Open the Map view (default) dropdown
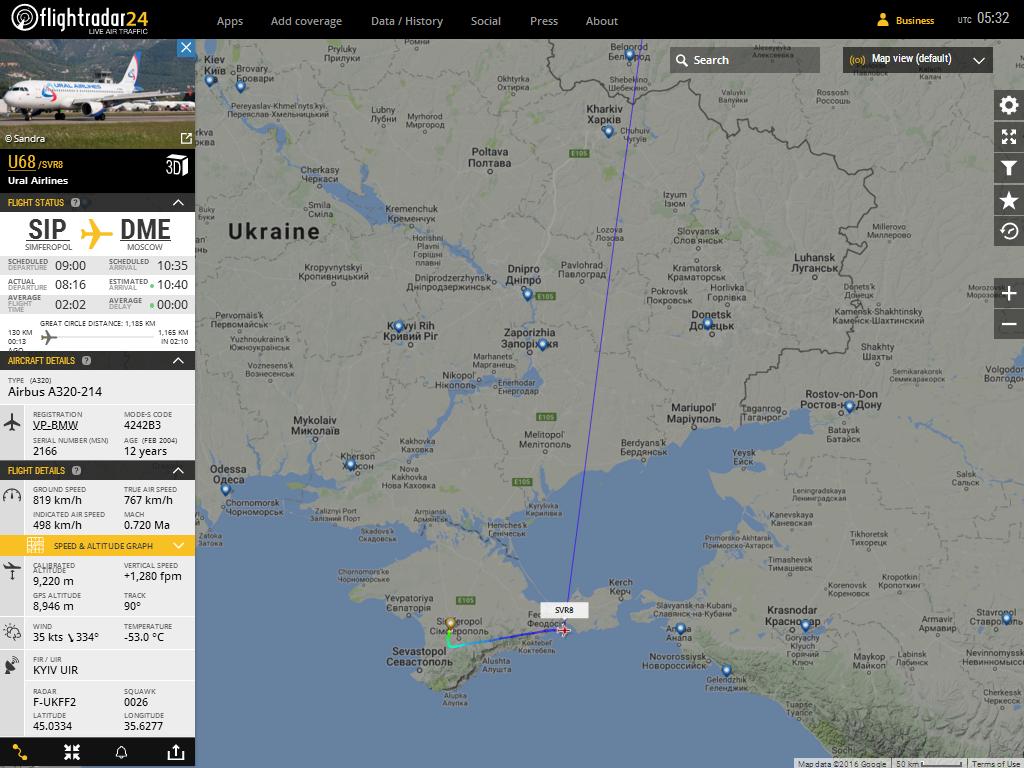 918,60
